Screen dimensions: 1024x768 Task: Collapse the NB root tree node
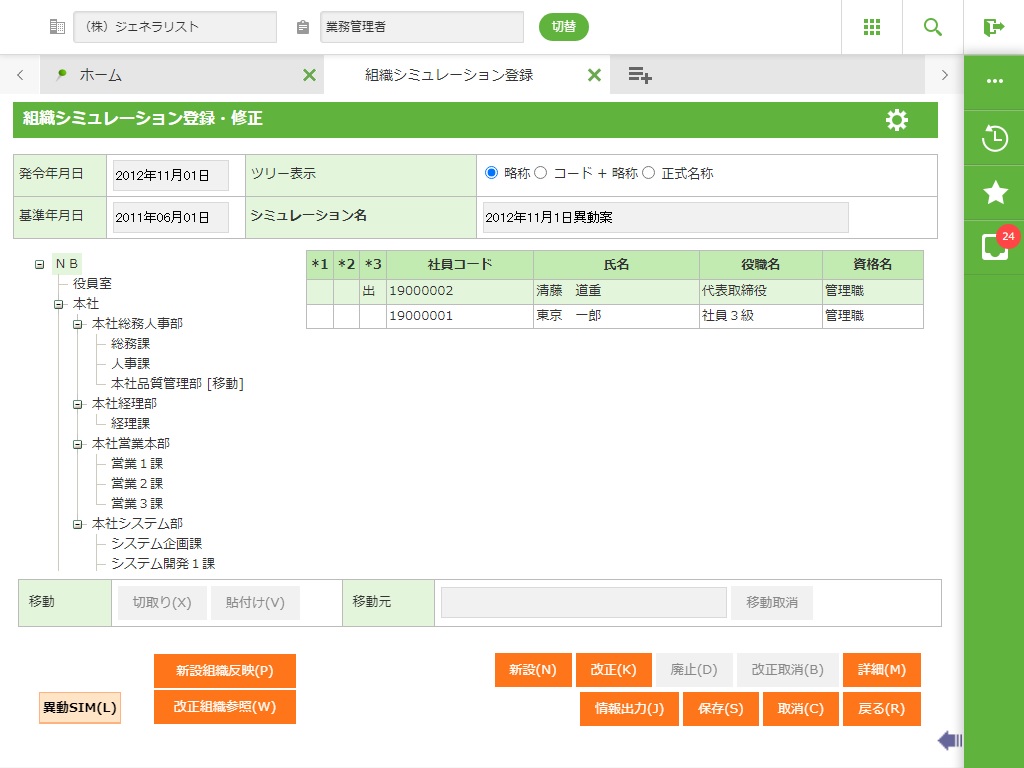[x=39, y=265]
